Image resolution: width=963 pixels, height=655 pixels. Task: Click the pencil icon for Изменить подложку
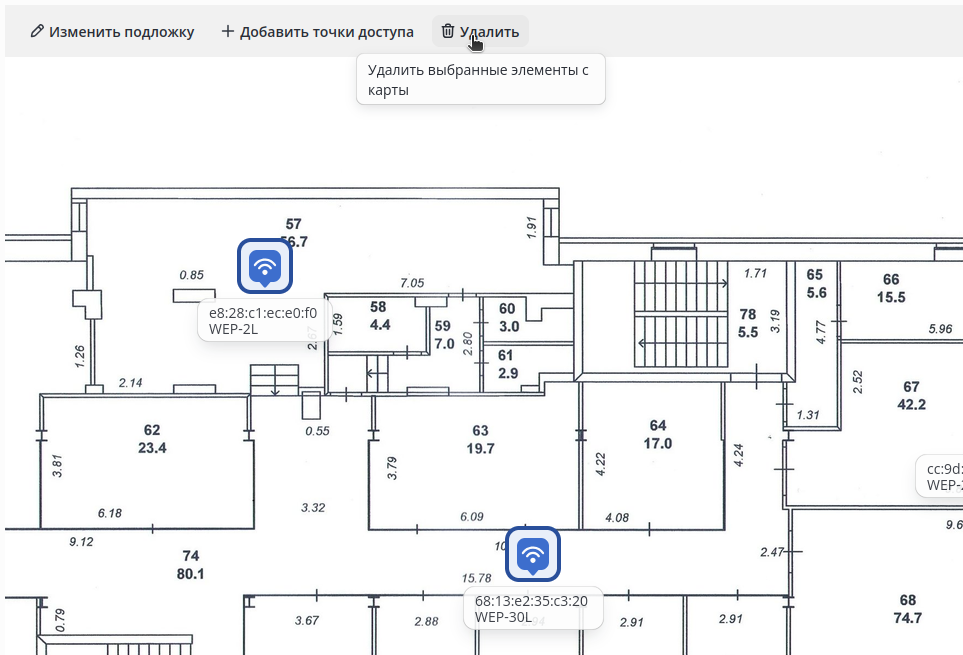pyautogui.click(x=37, y=31)
